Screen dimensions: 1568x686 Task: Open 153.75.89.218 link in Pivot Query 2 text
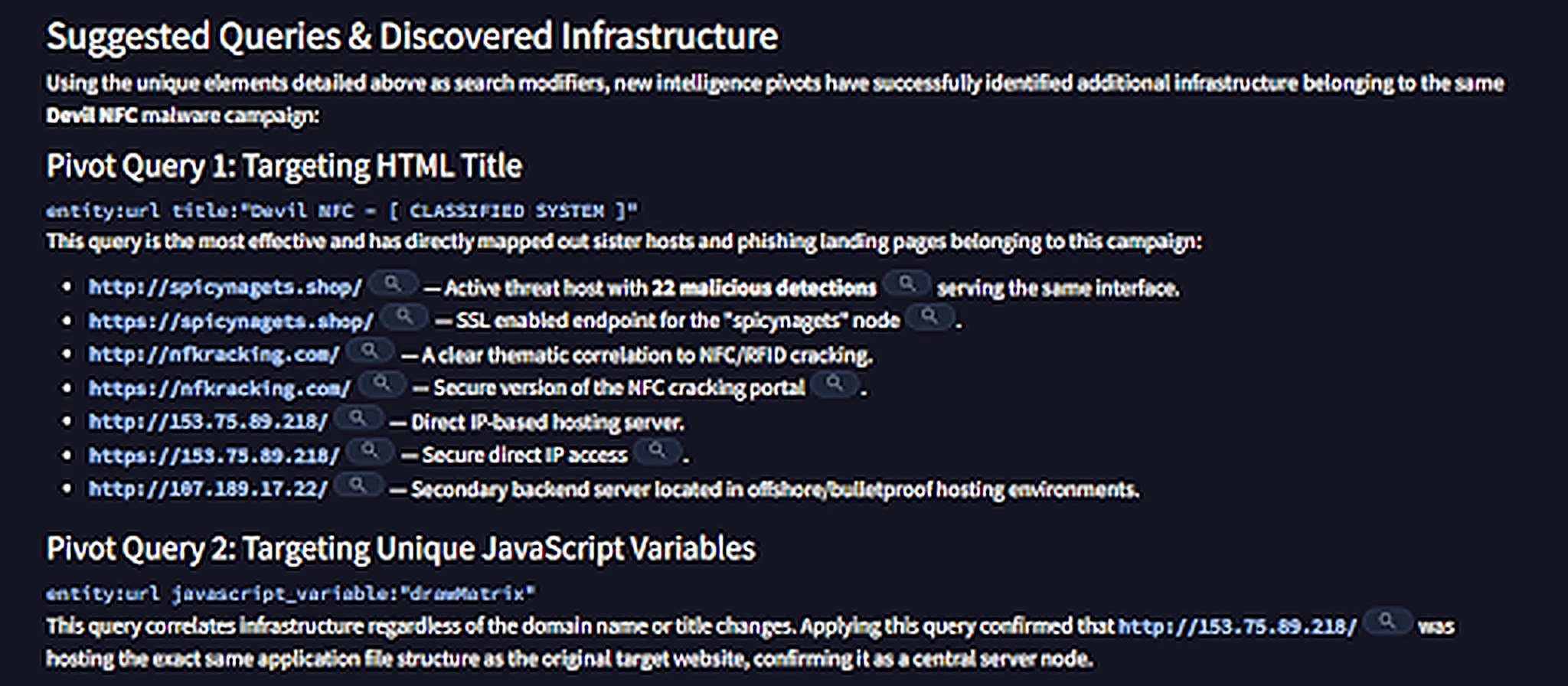(1237, 626)
